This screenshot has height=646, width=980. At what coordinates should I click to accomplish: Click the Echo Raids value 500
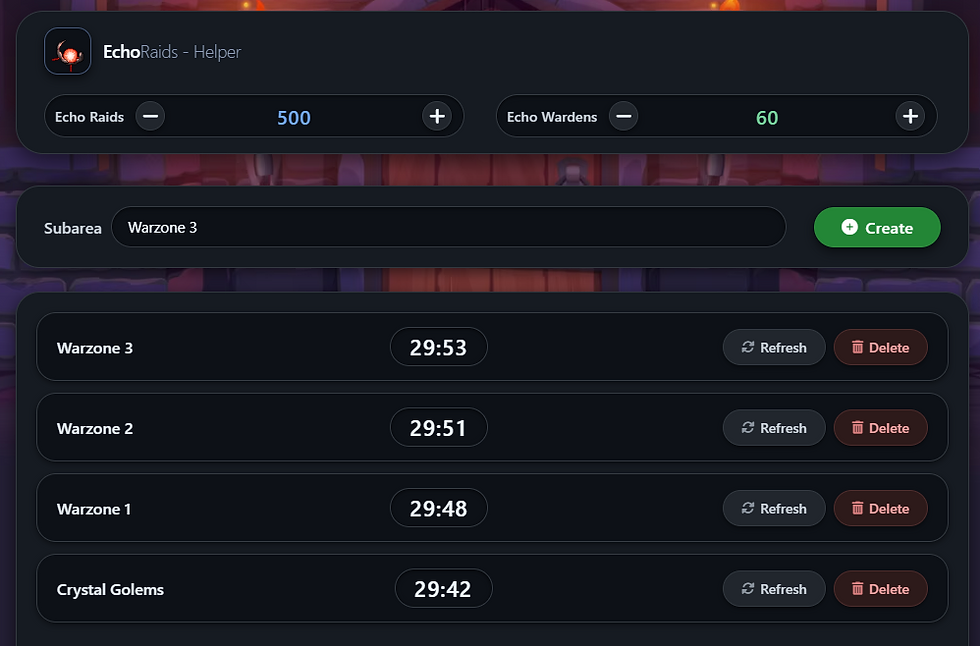click(x=294, y=117)
